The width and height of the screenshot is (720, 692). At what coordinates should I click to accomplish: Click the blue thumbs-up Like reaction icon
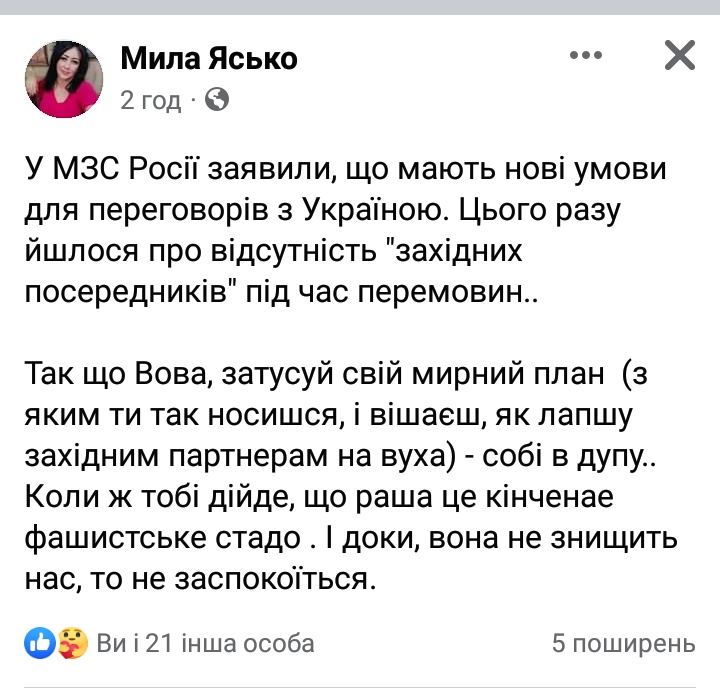[x=40, y=643]
